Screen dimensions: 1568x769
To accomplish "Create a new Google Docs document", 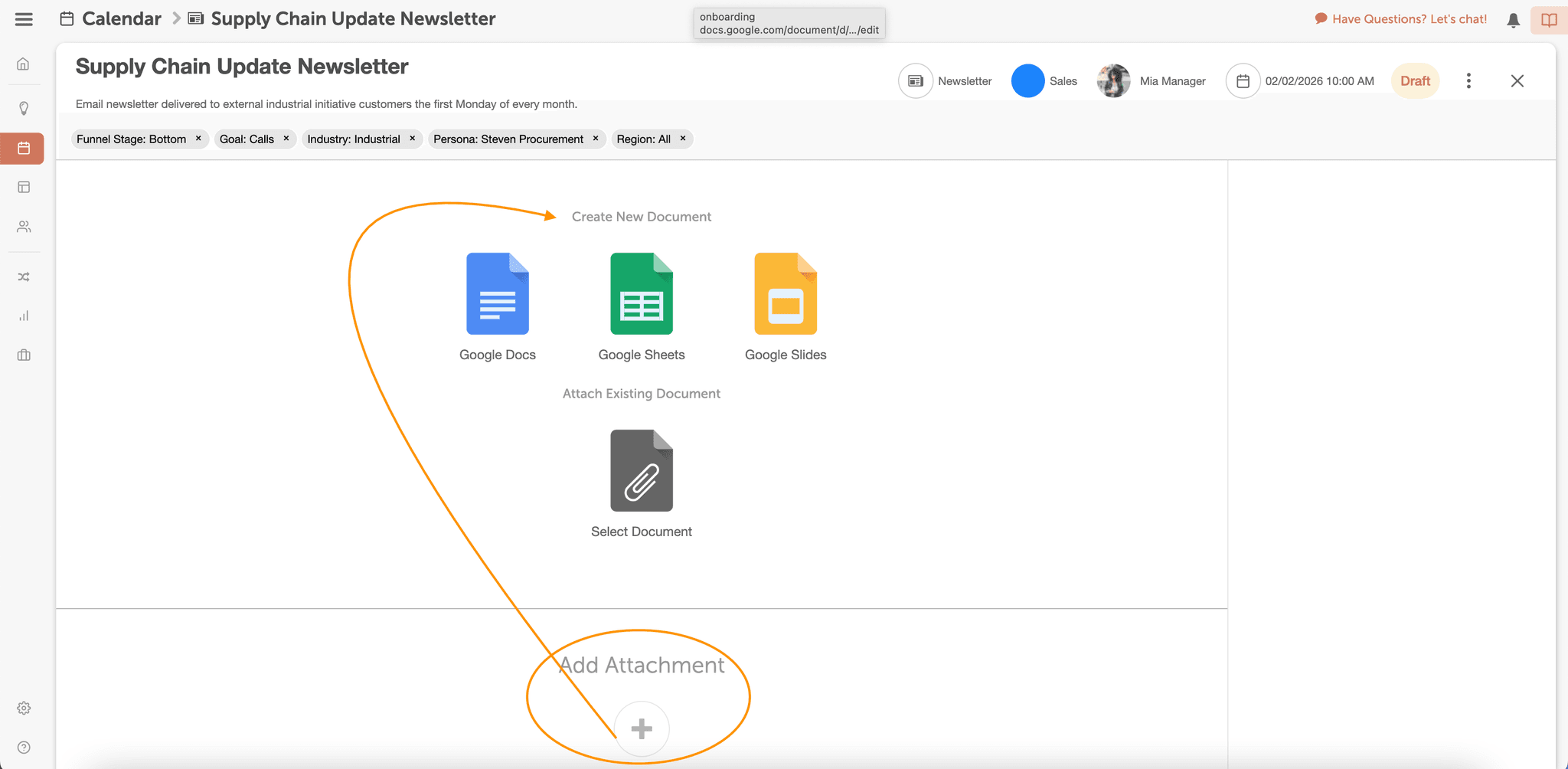I will (497, 293).
